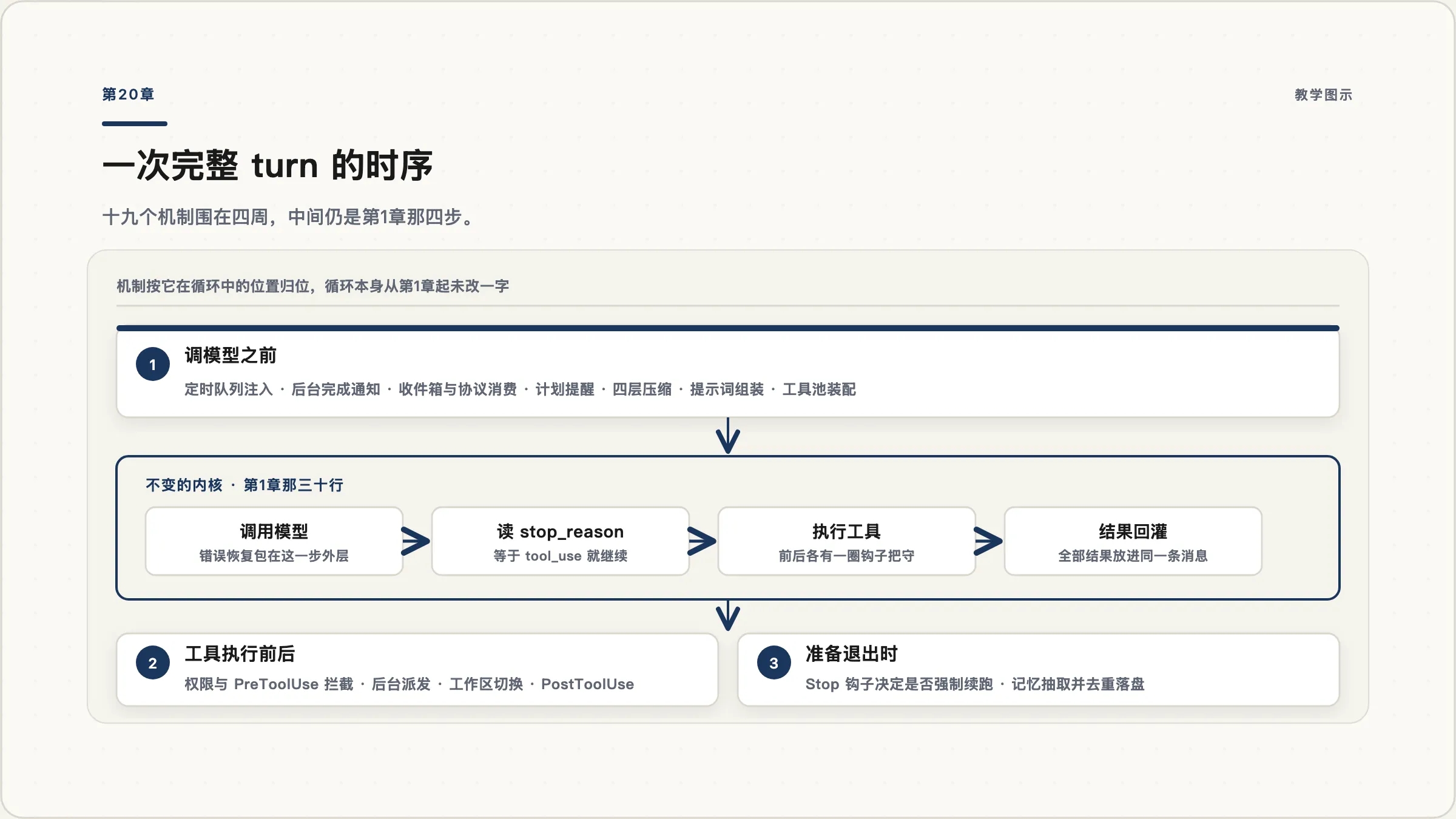This screenshot has height=819, width=1456.
Task: Select the 执行工具 step box
Action: [847, 541]
